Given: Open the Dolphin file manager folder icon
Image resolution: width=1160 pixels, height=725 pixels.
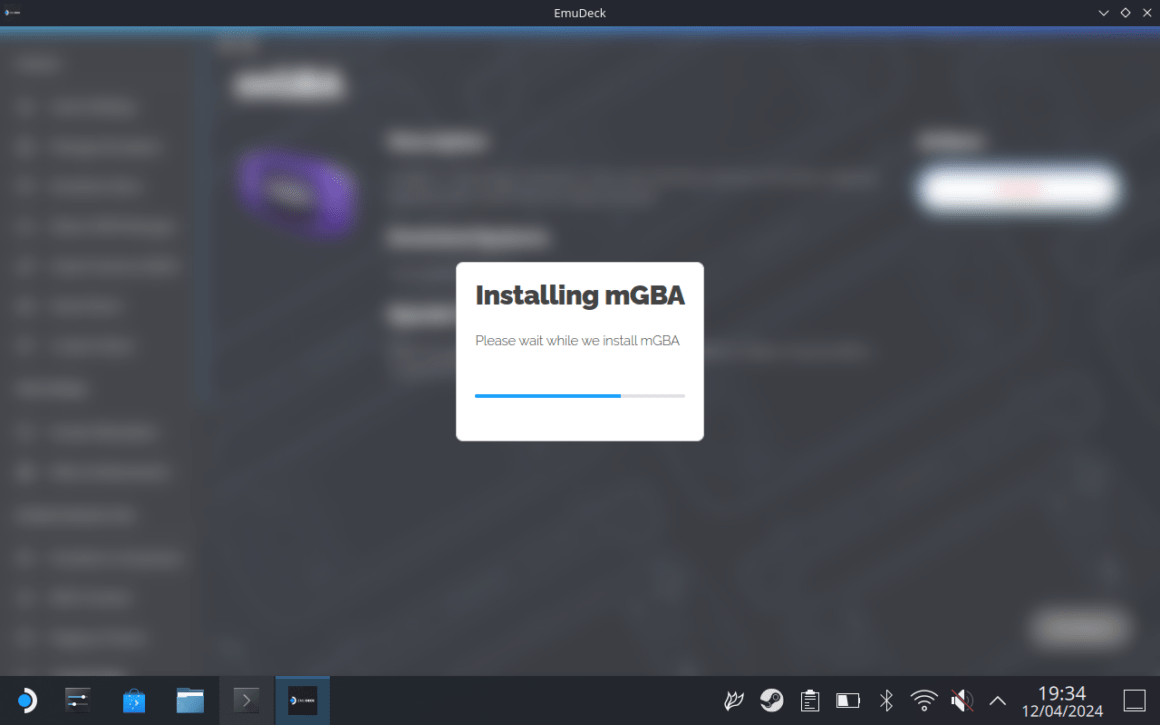Looking at the screenshot, I should (190, 700).
